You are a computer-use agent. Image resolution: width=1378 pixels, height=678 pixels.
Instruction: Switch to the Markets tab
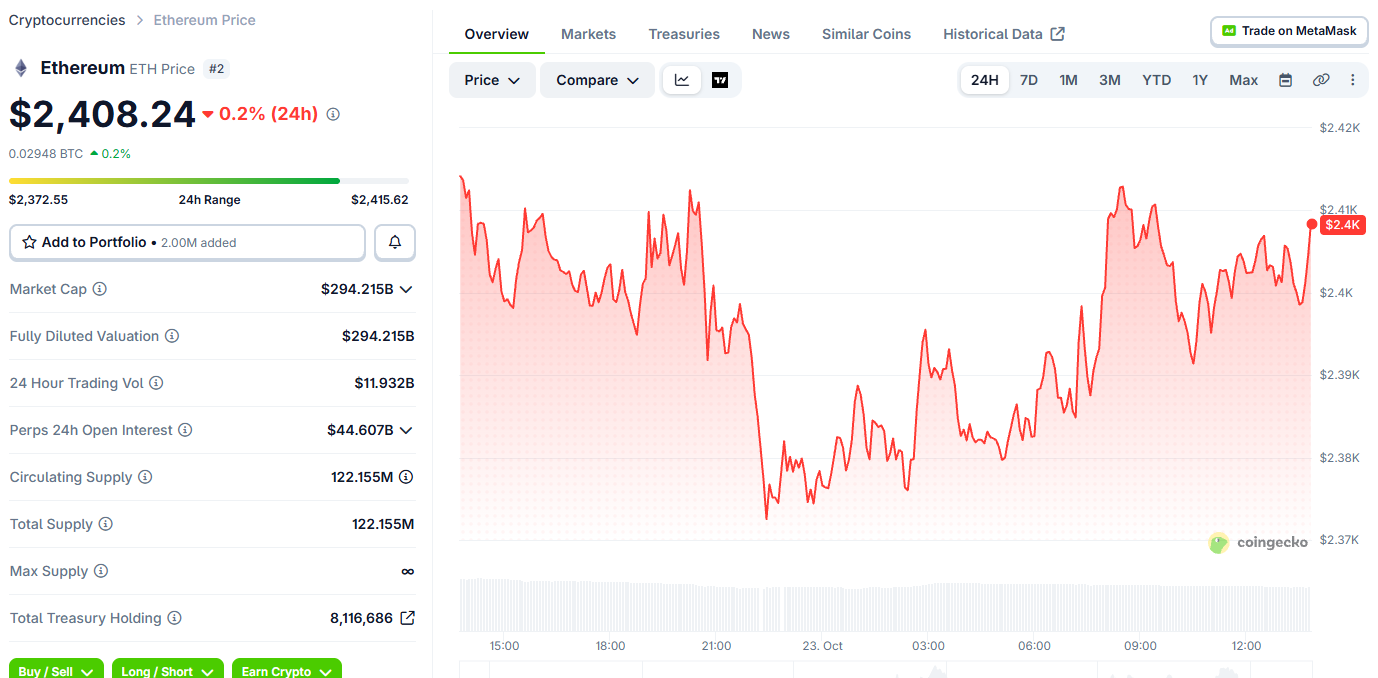588,34
